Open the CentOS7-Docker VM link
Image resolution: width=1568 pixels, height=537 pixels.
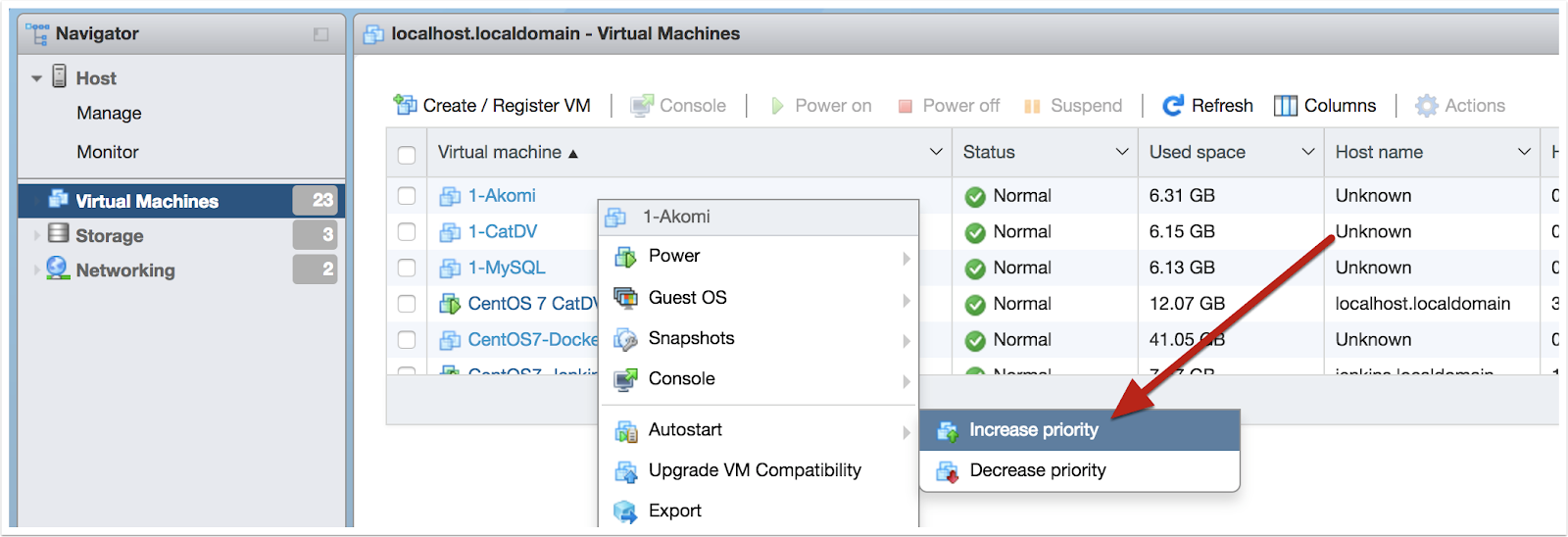tap(532, 339)
